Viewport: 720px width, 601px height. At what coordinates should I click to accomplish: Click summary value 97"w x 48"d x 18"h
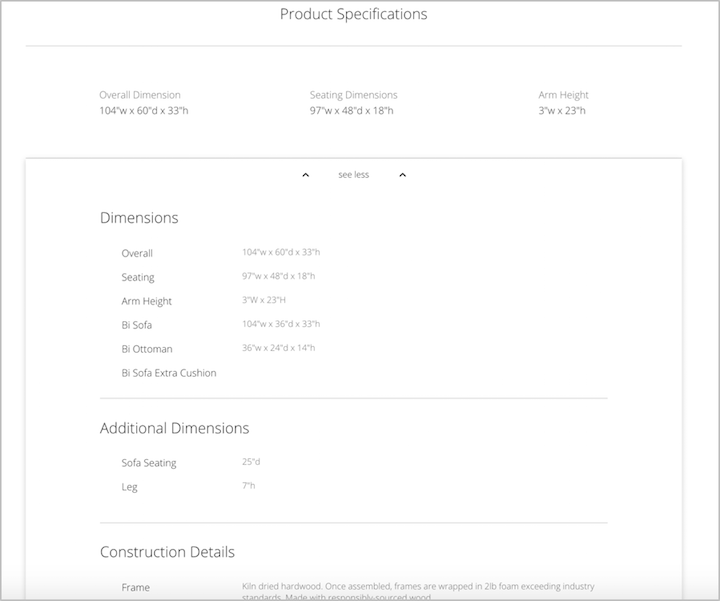[351, 111]
